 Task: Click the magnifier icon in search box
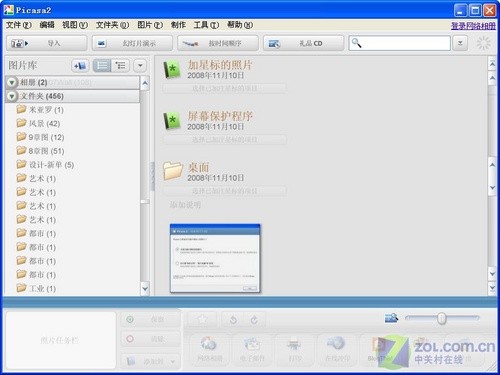pos(356,43)
